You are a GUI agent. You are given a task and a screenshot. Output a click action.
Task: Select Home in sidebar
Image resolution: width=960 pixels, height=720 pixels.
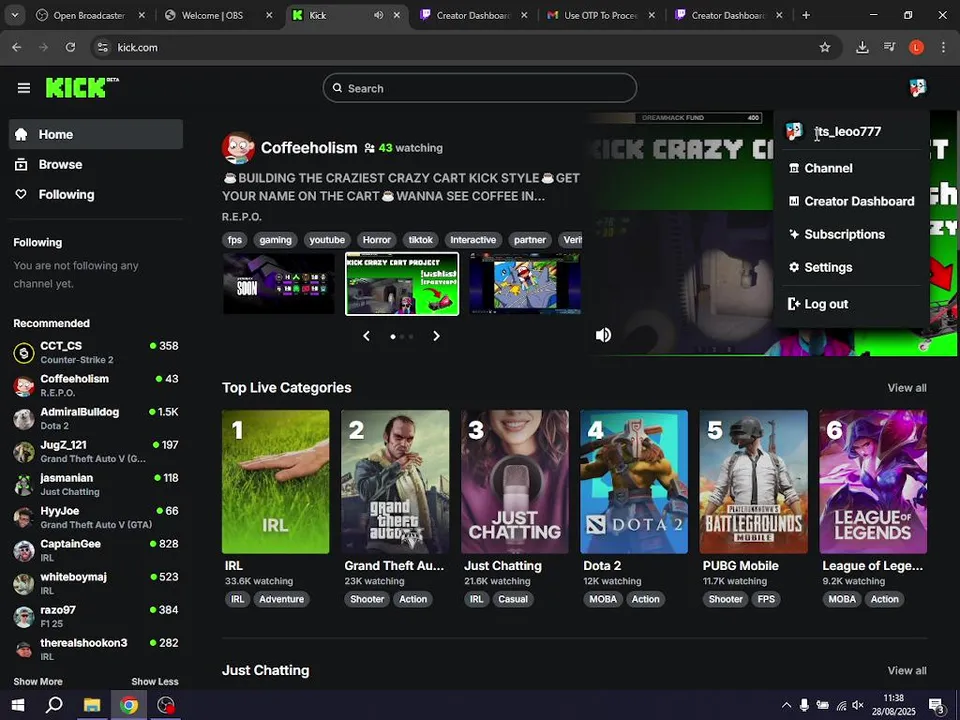(96, 134)
